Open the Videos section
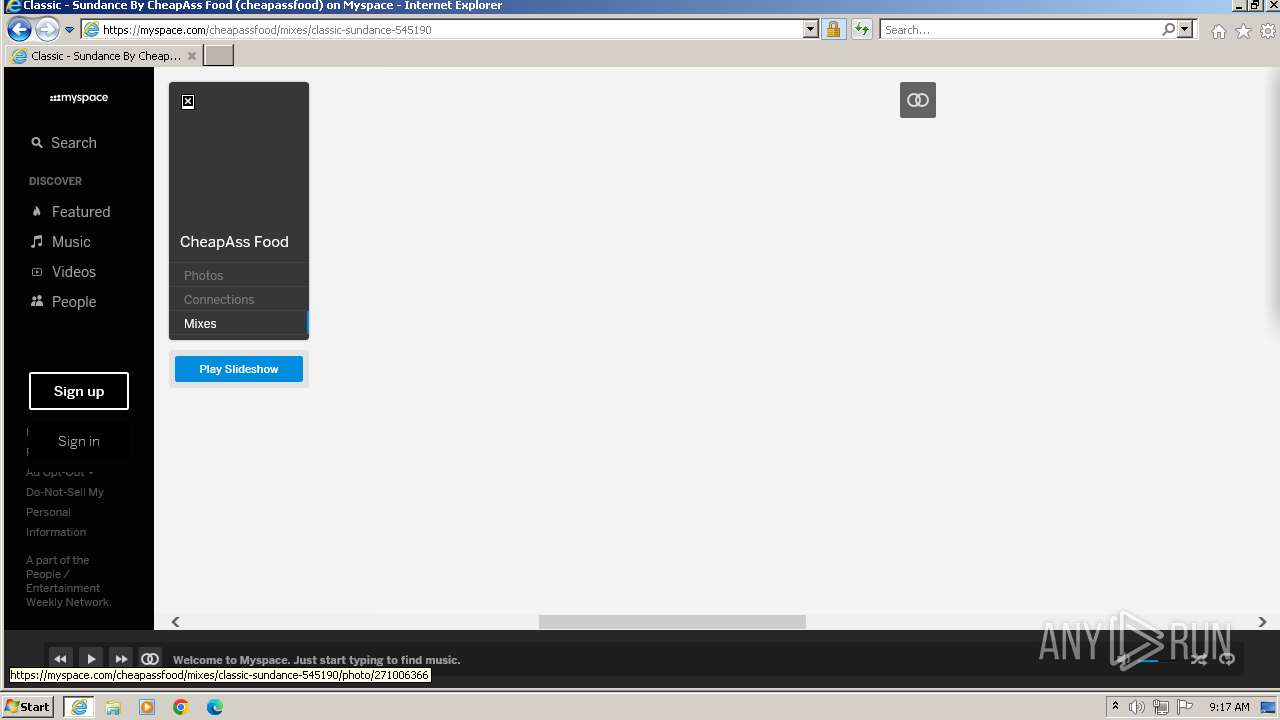 (x=63, y=272)
